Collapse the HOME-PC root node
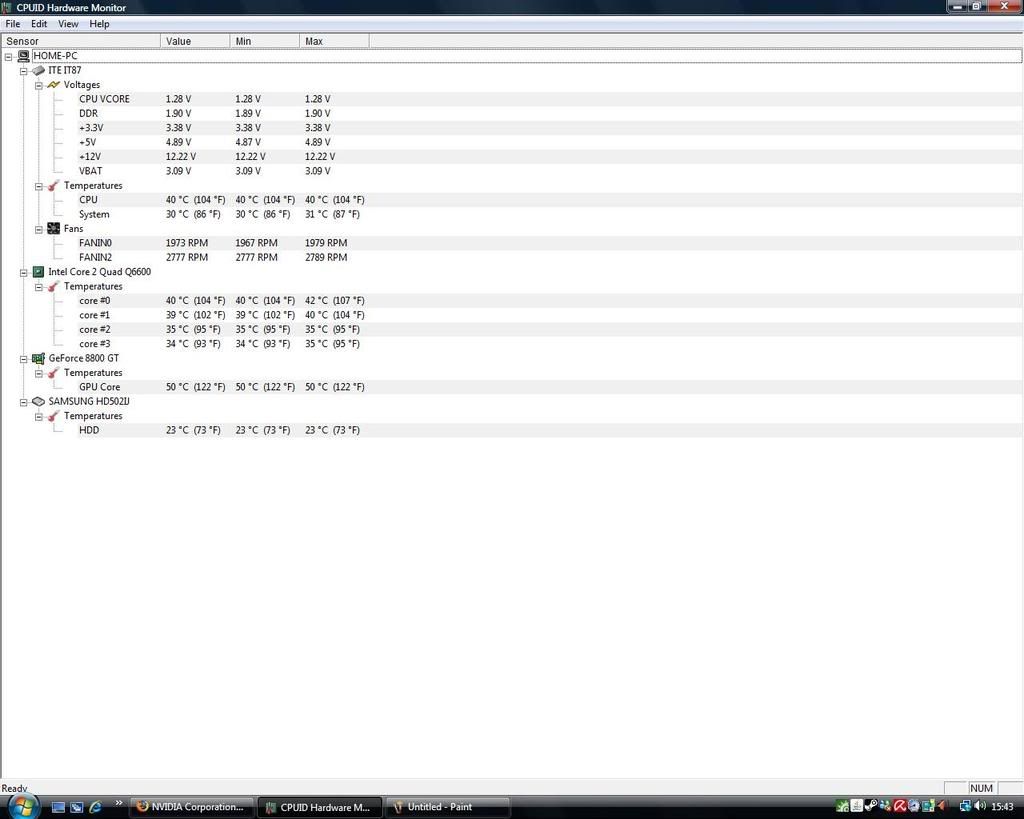Screen dimensions: 1024x819 8,57
